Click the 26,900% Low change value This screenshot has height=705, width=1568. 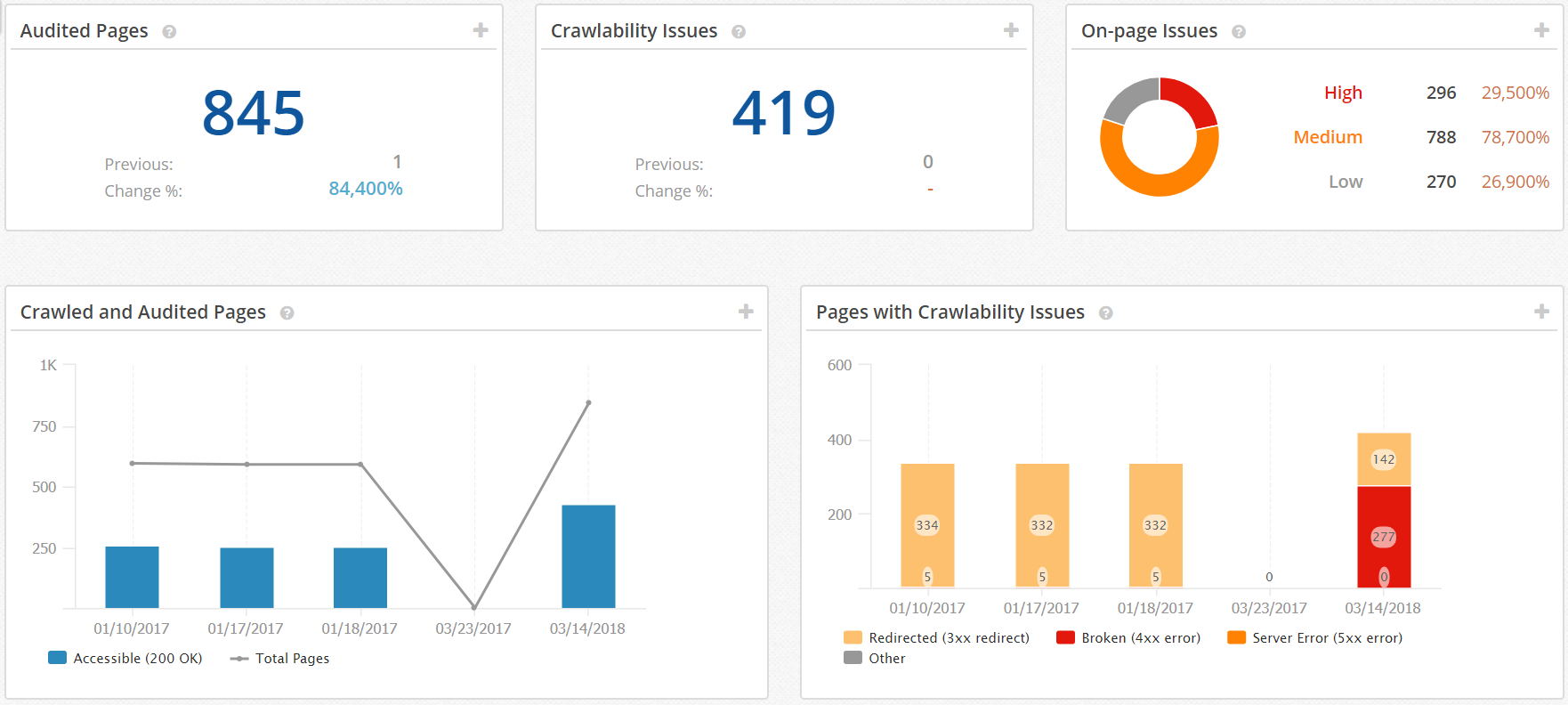(1515, 182)
